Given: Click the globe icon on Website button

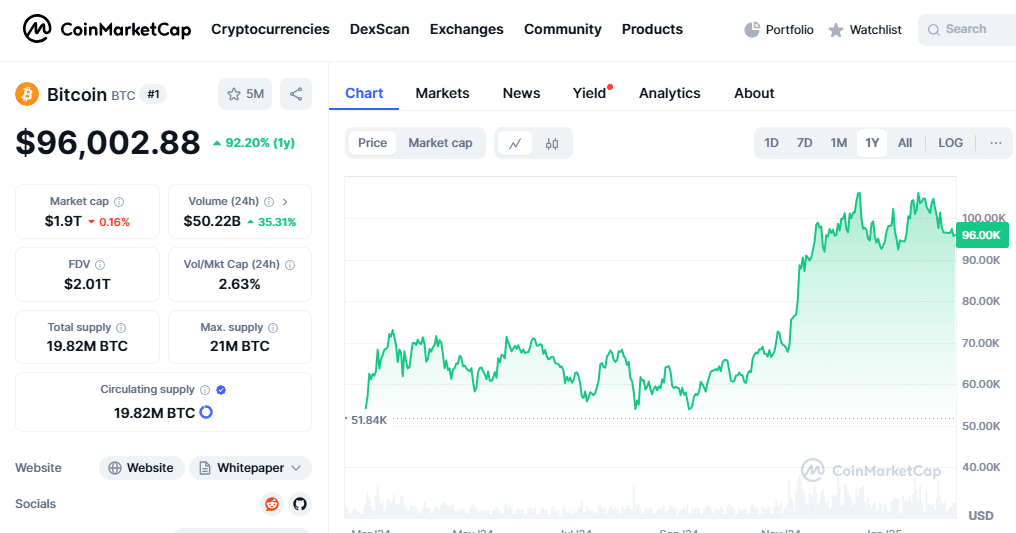Looking at the screenshot, I should click(115, 468).
